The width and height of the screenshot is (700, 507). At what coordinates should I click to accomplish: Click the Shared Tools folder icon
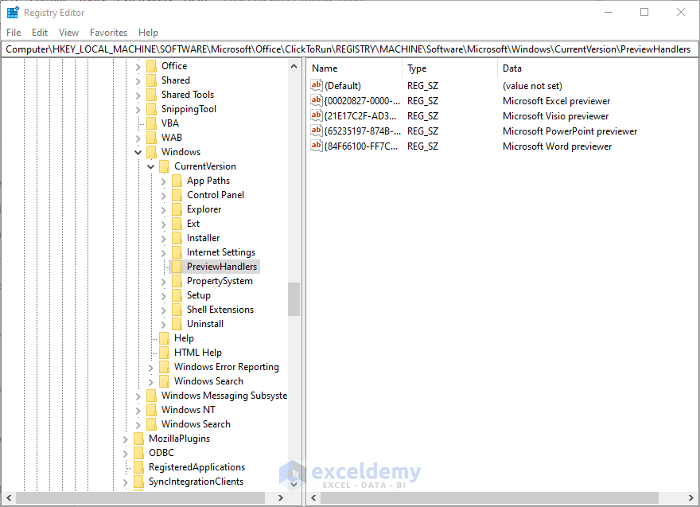click(x=152, y=95)
